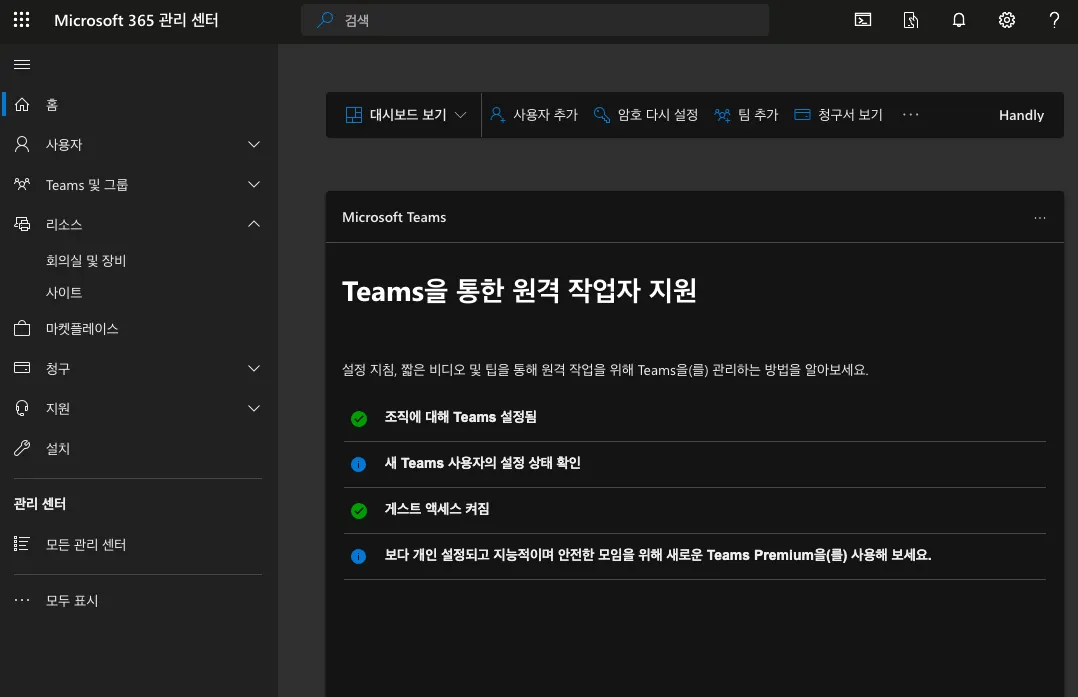The image size is (1078, 697).
Task: Open 사이트 under 리소스
Action: click(64, 292)
